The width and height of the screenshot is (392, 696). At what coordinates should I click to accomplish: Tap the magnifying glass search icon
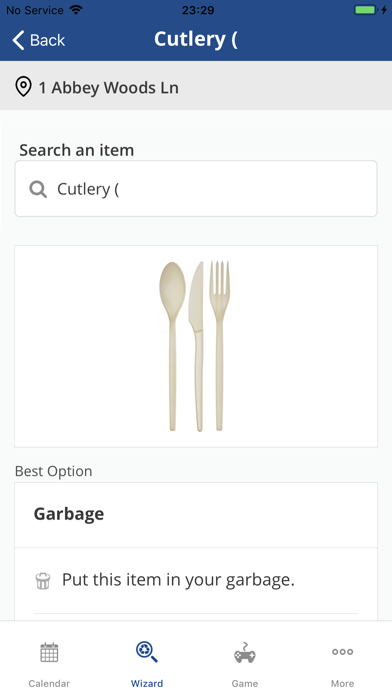(x=38, y=190)
